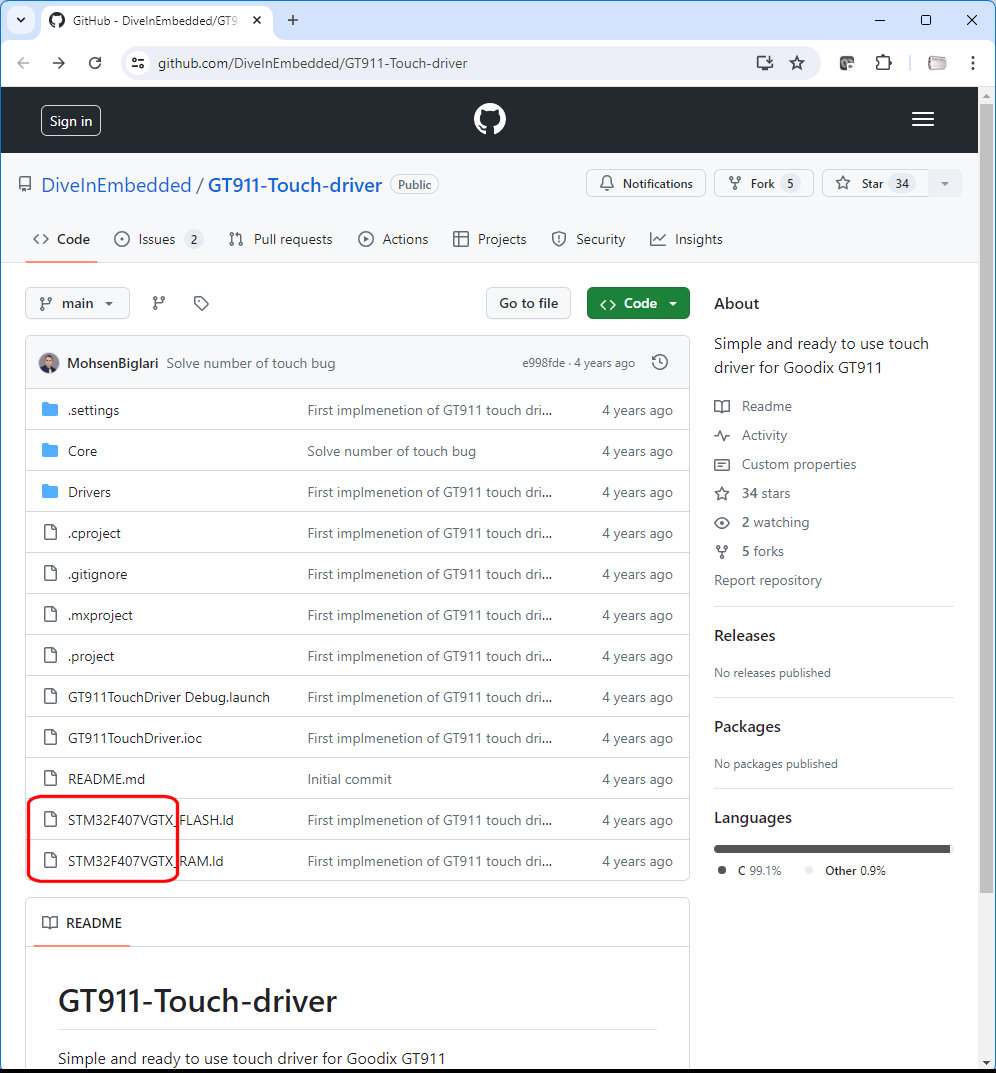996x1073 pixels.
Task: Open the STM32F407VGTX_FLASH.ld file
Action: 148,819
